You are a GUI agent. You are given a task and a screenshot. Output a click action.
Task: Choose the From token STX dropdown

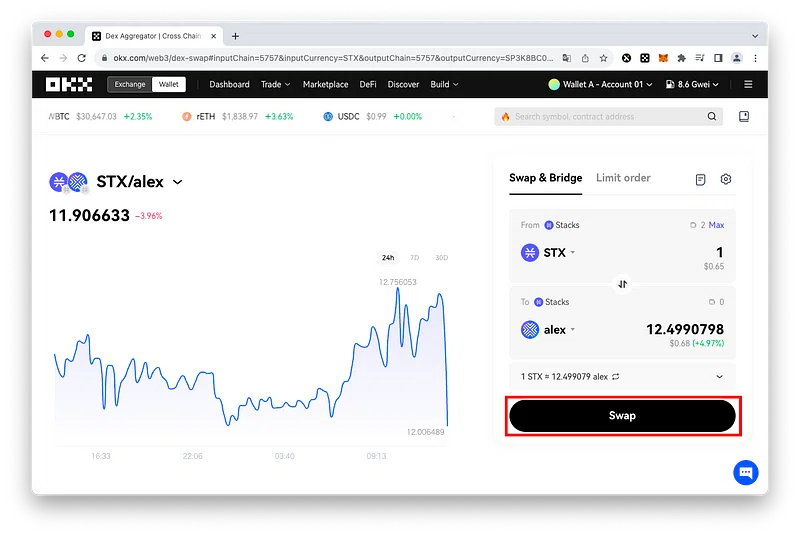click(548, 252)
